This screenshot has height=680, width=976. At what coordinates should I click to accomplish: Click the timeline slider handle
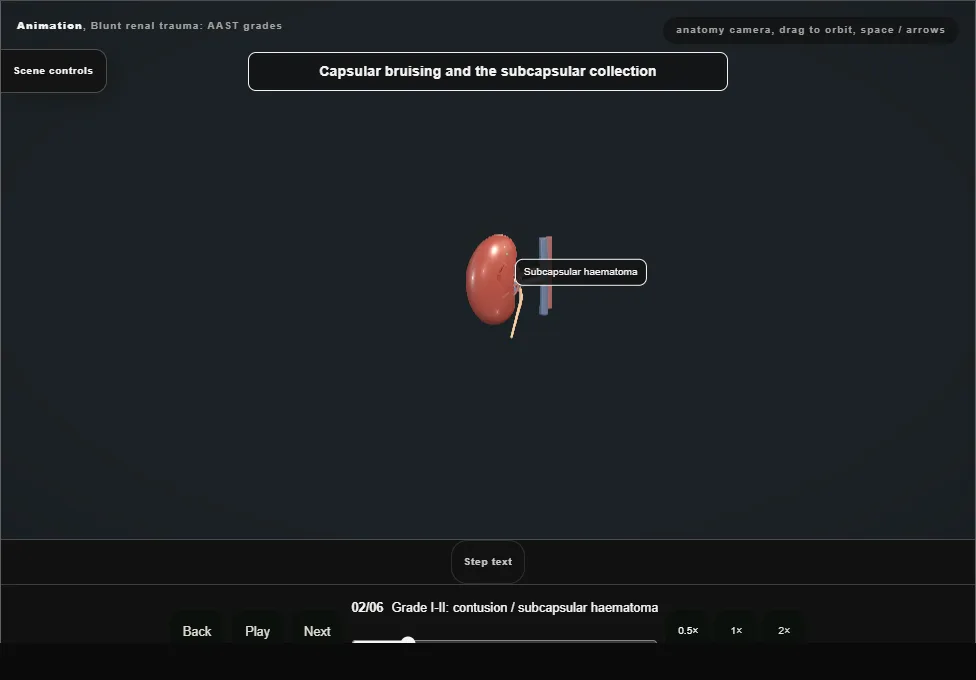408,641
